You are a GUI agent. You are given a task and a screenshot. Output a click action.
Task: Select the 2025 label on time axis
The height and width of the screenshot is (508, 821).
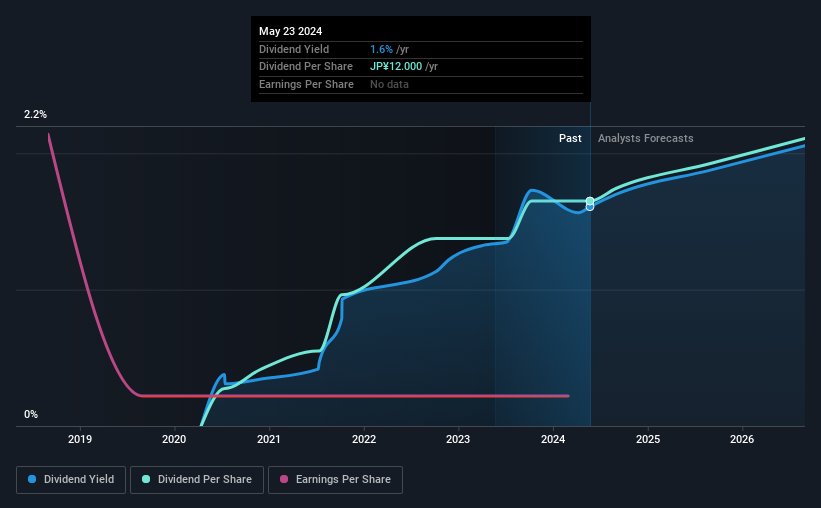648,439
